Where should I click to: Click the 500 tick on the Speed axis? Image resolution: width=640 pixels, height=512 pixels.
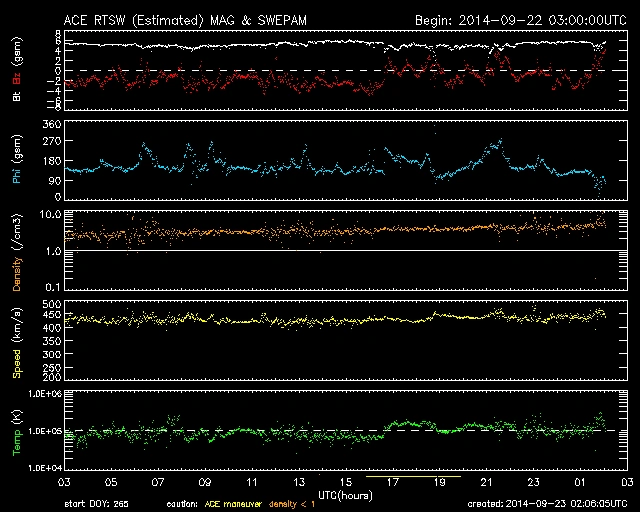pyautogui.click(x=52, y=304)
